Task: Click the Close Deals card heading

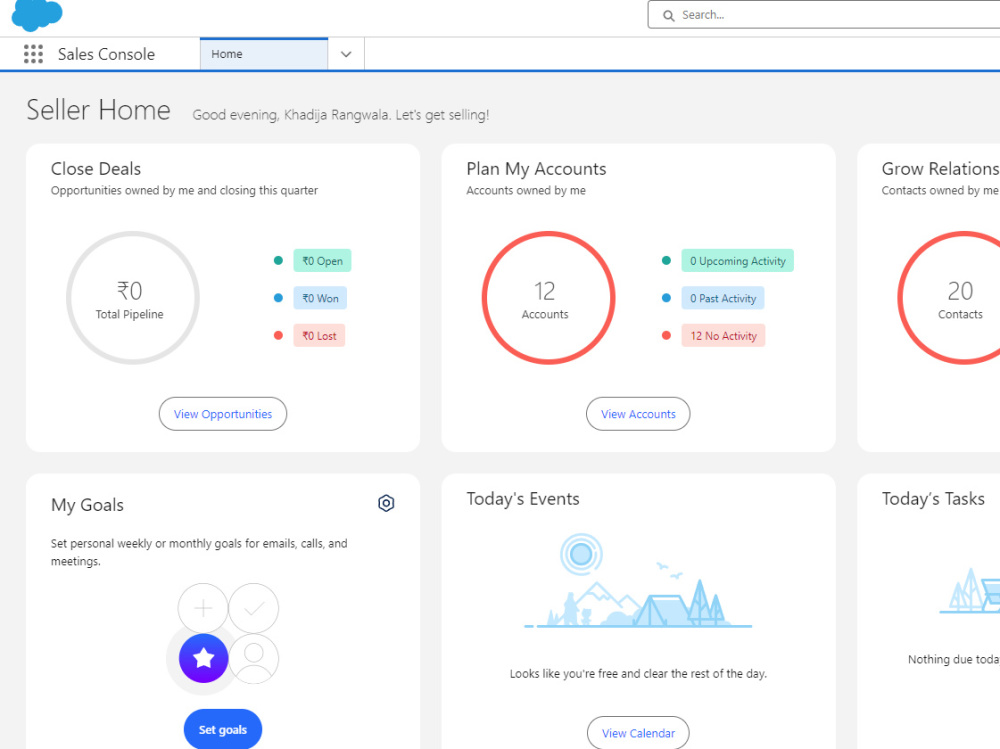Action: [96, 169]
